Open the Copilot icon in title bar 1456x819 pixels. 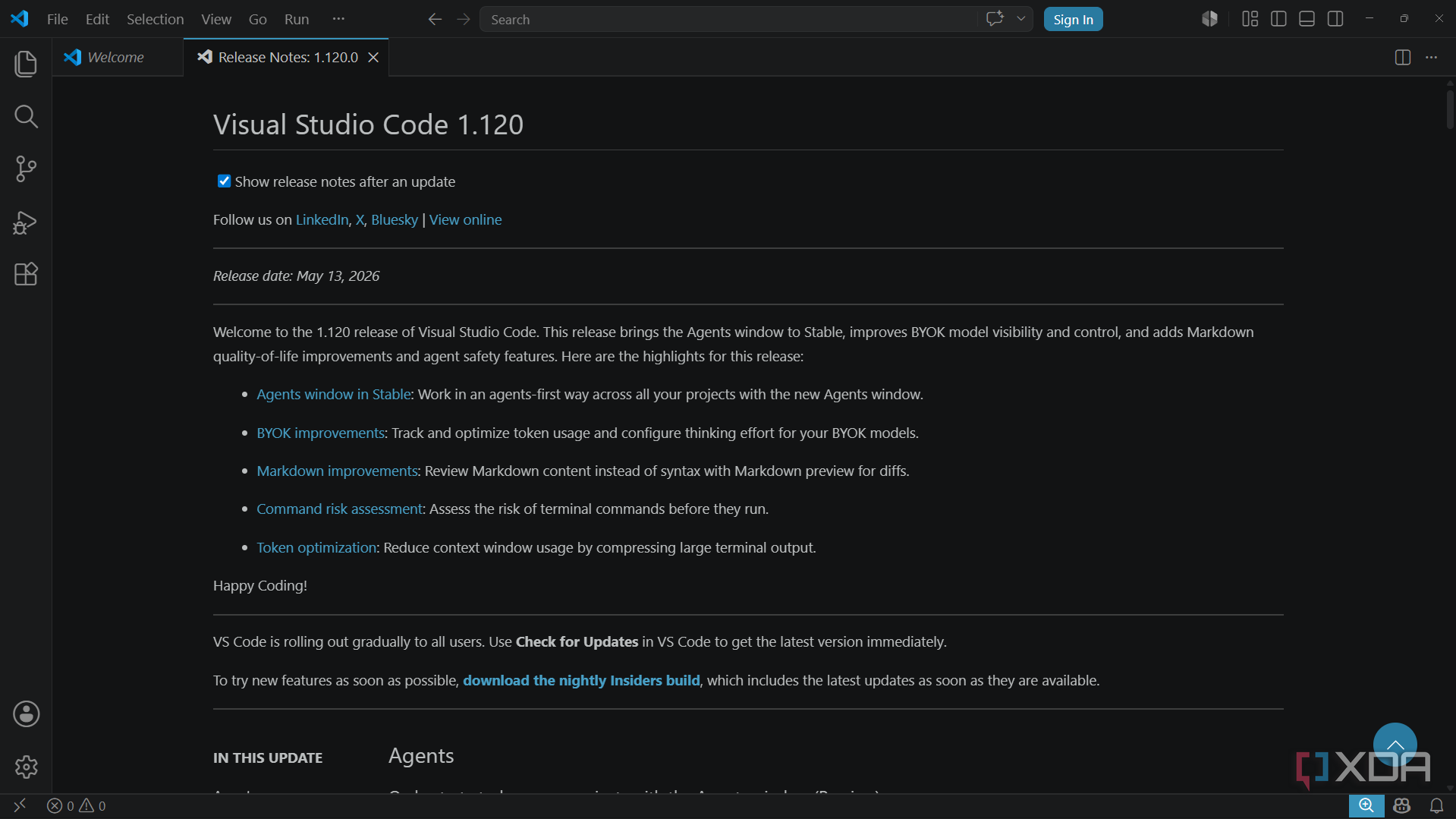1209,19
